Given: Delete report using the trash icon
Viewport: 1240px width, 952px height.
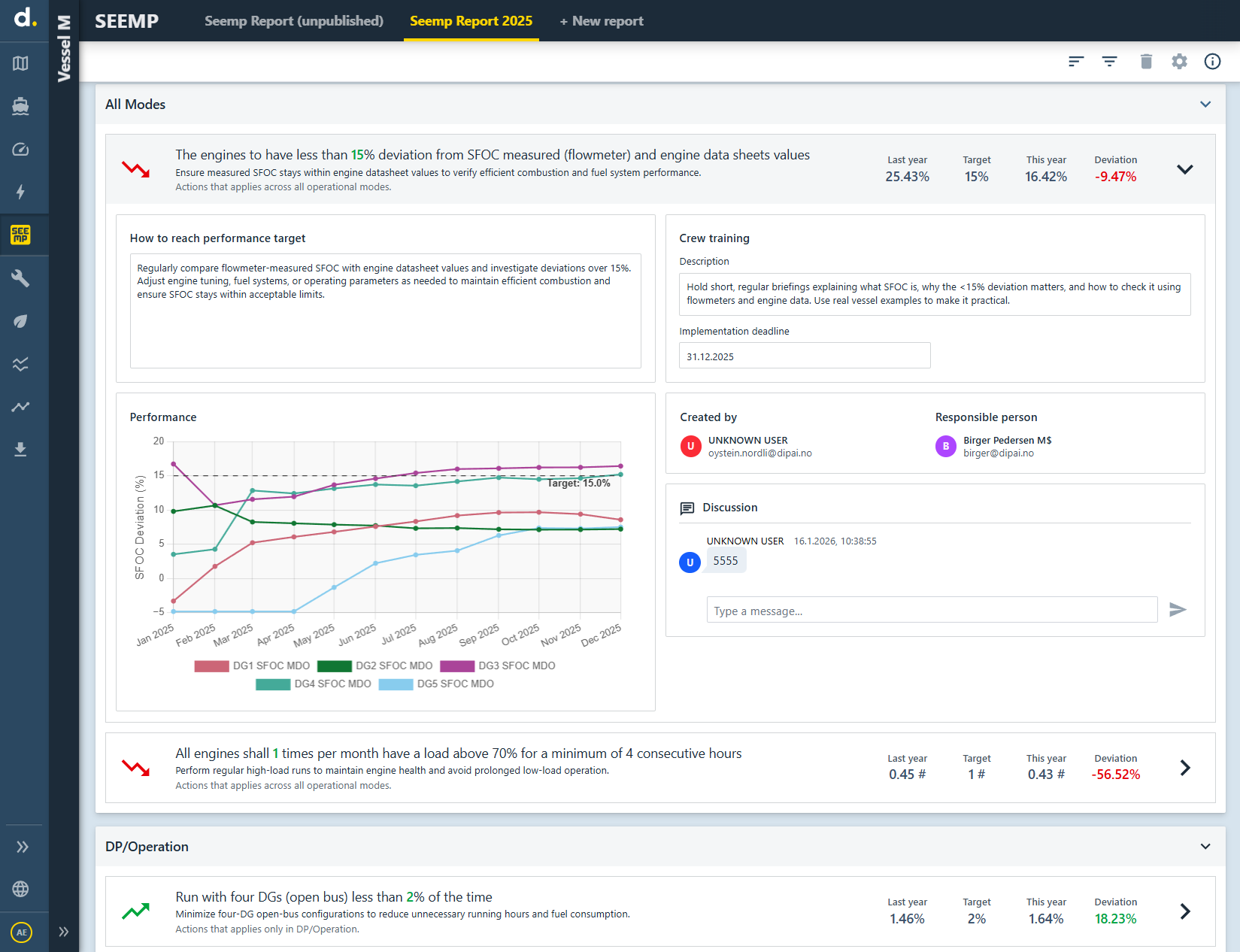Looking at the screenshot, I should tap(1146, 62).
